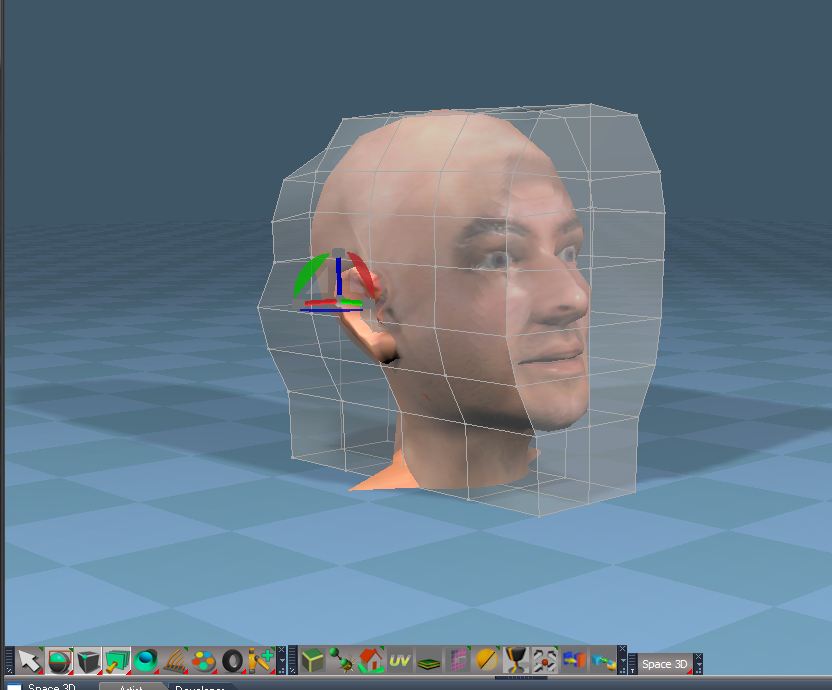Toggle the goblet lathe tool icon

pyautogui.click(x=515, y=661)
